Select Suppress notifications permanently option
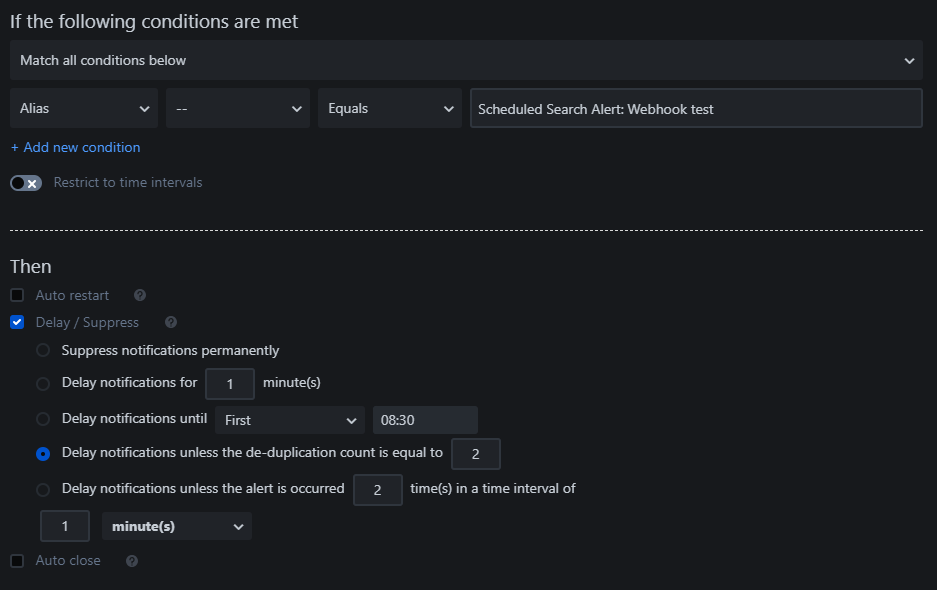Viewport: 937px width, 590px height. pyautogui.click(x=43, y=351)
